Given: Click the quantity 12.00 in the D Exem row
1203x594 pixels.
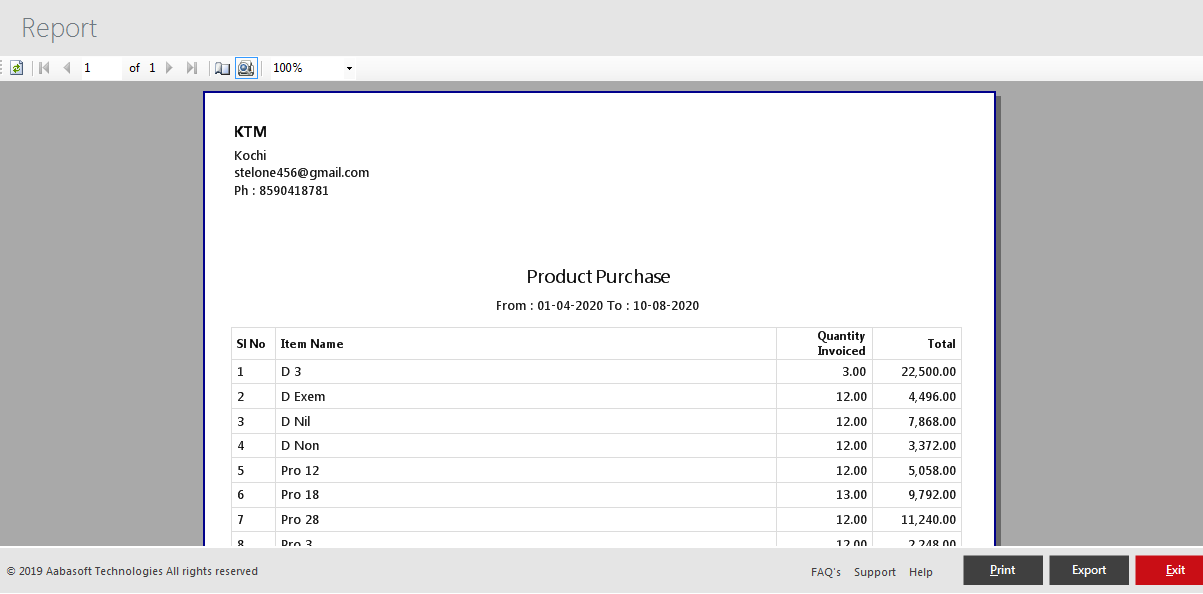Looking at the screenshot, I should (851, 397).
